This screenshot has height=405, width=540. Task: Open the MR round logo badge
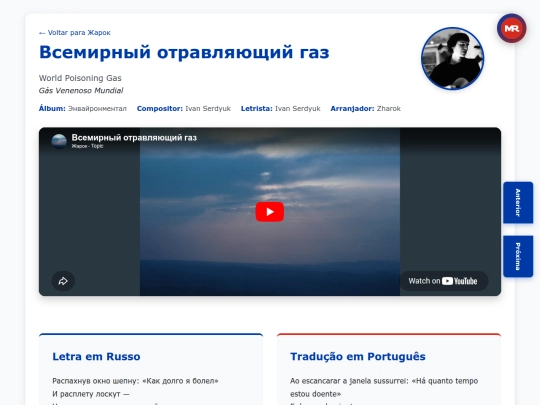point(511,28)
